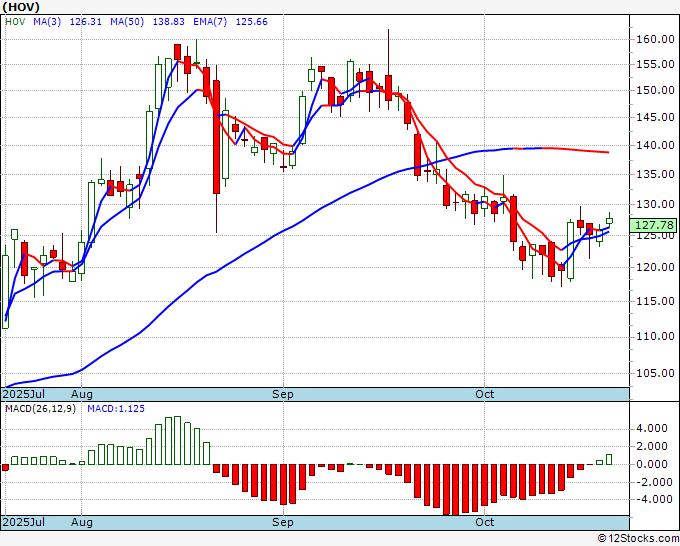
Task: Click the 145.00 price axis label
Action: 655,117
